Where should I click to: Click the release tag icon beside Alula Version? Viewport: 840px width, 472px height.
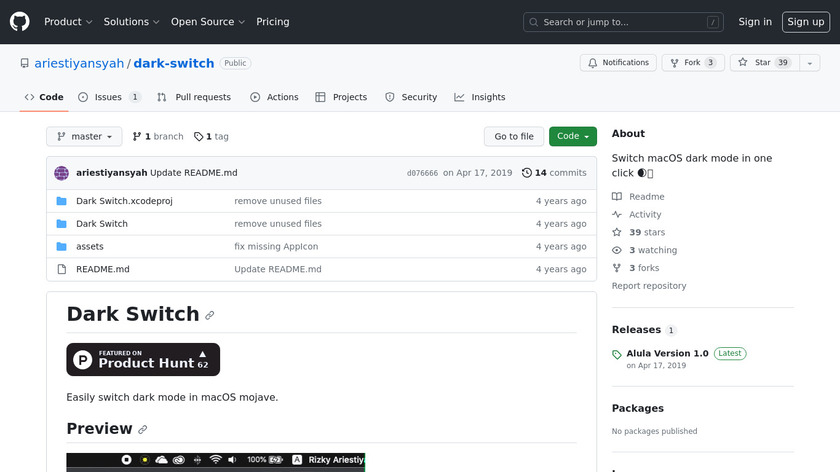617,355
